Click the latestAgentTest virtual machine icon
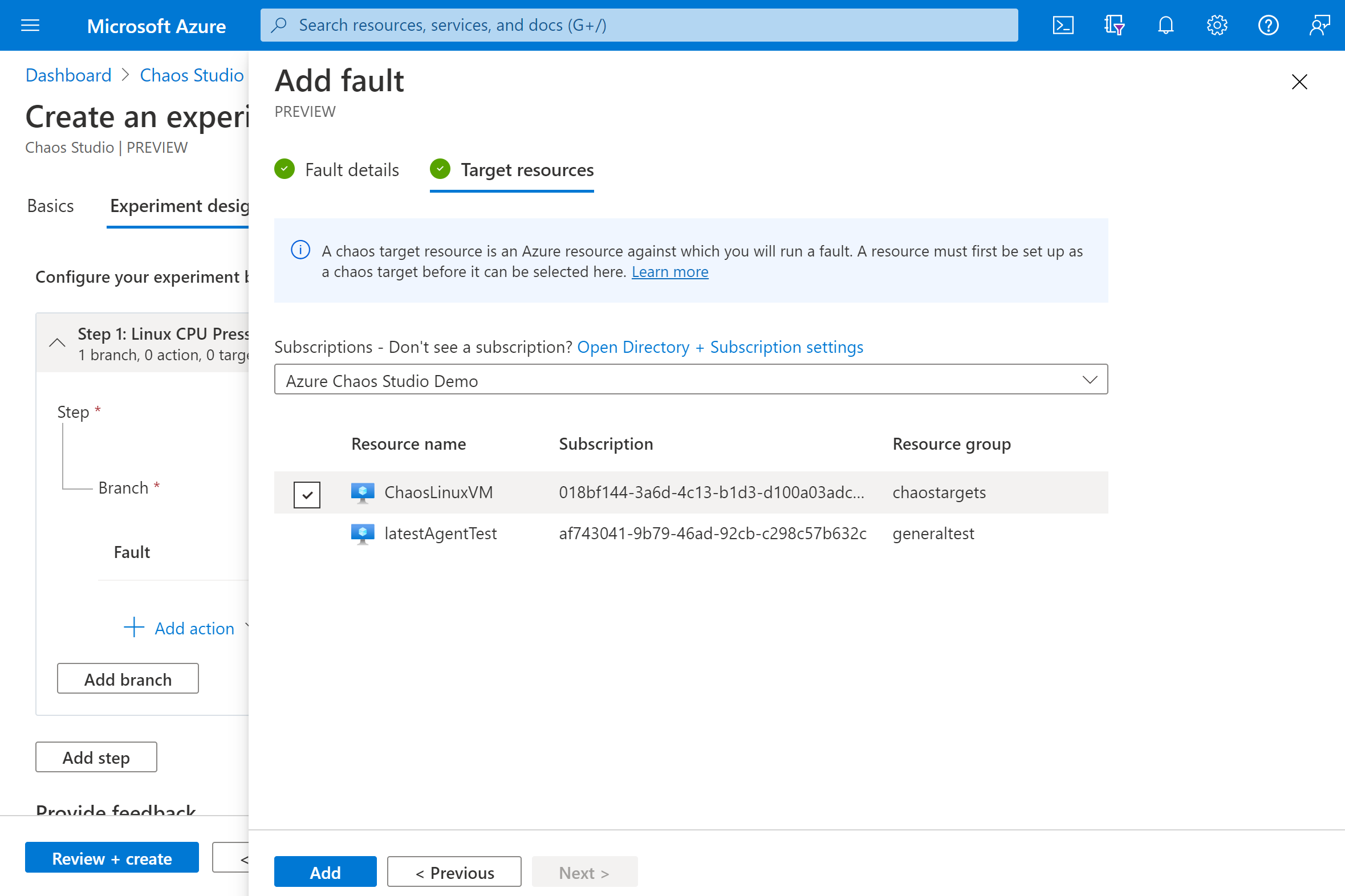 coord(361,532)
